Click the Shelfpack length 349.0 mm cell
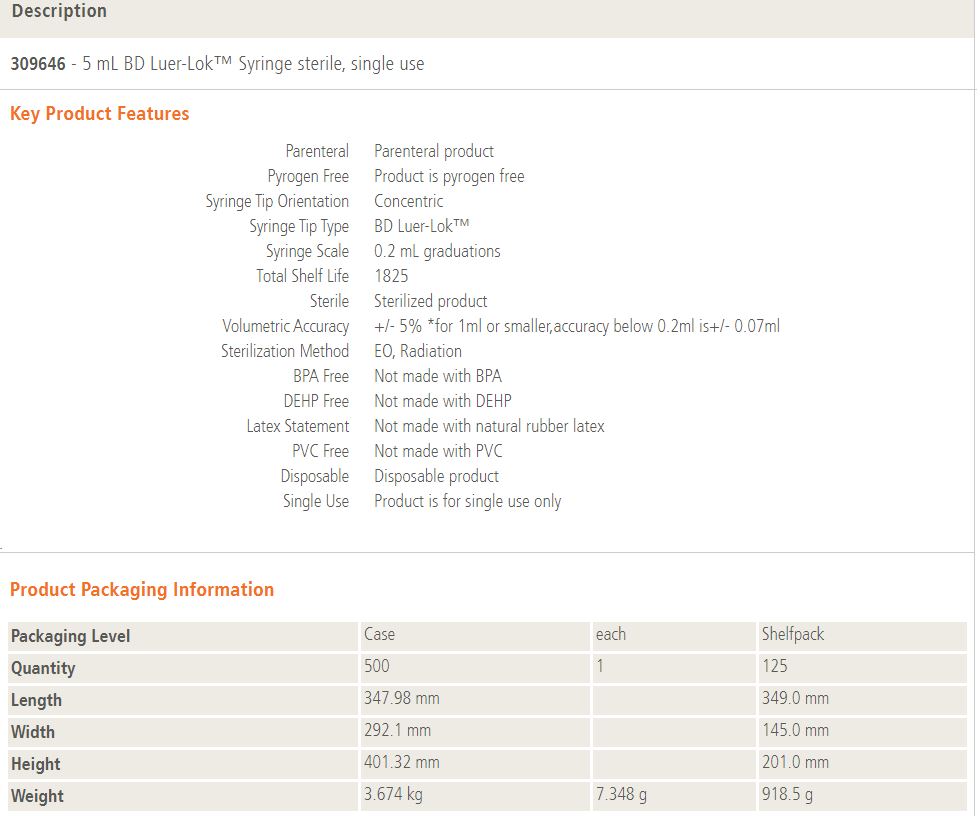980x816 pixels. (x=795, y=699)
